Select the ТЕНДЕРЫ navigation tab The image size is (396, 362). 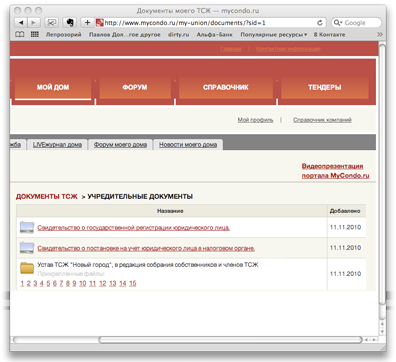(325, 87)
